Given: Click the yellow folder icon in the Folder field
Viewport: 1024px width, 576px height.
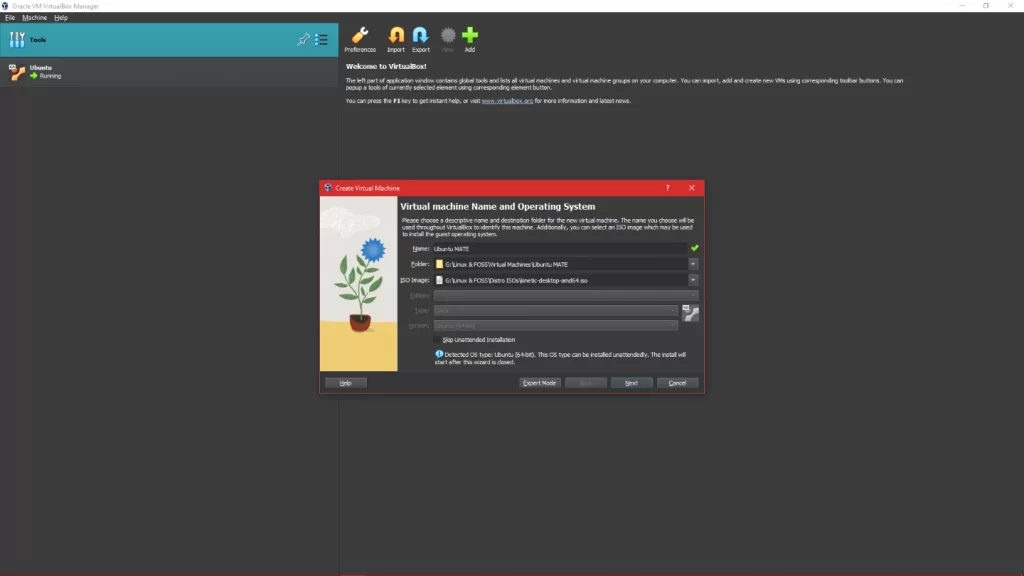Looking at the screenshot, I should coord(440,264).
